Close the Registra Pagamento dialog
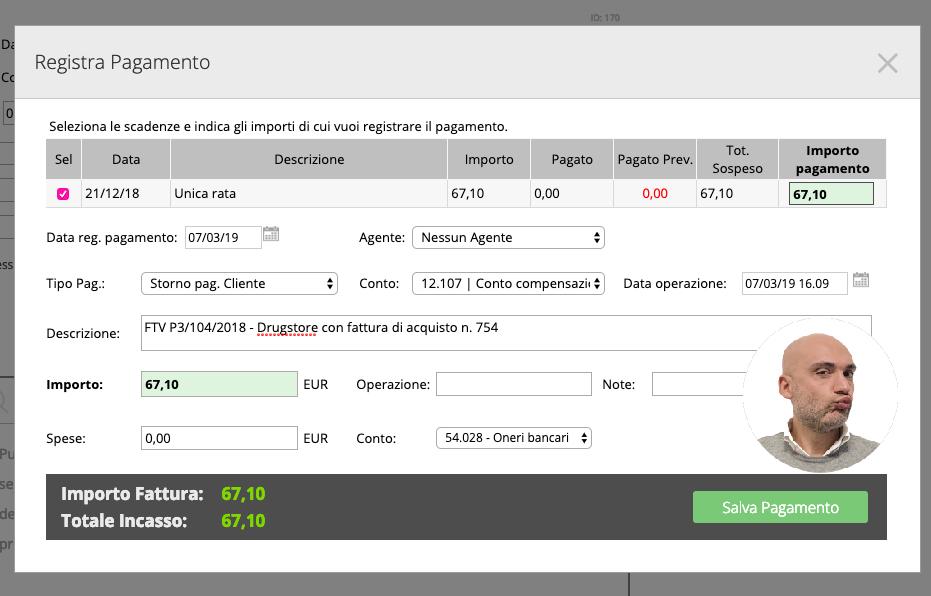 coord(887,63)
